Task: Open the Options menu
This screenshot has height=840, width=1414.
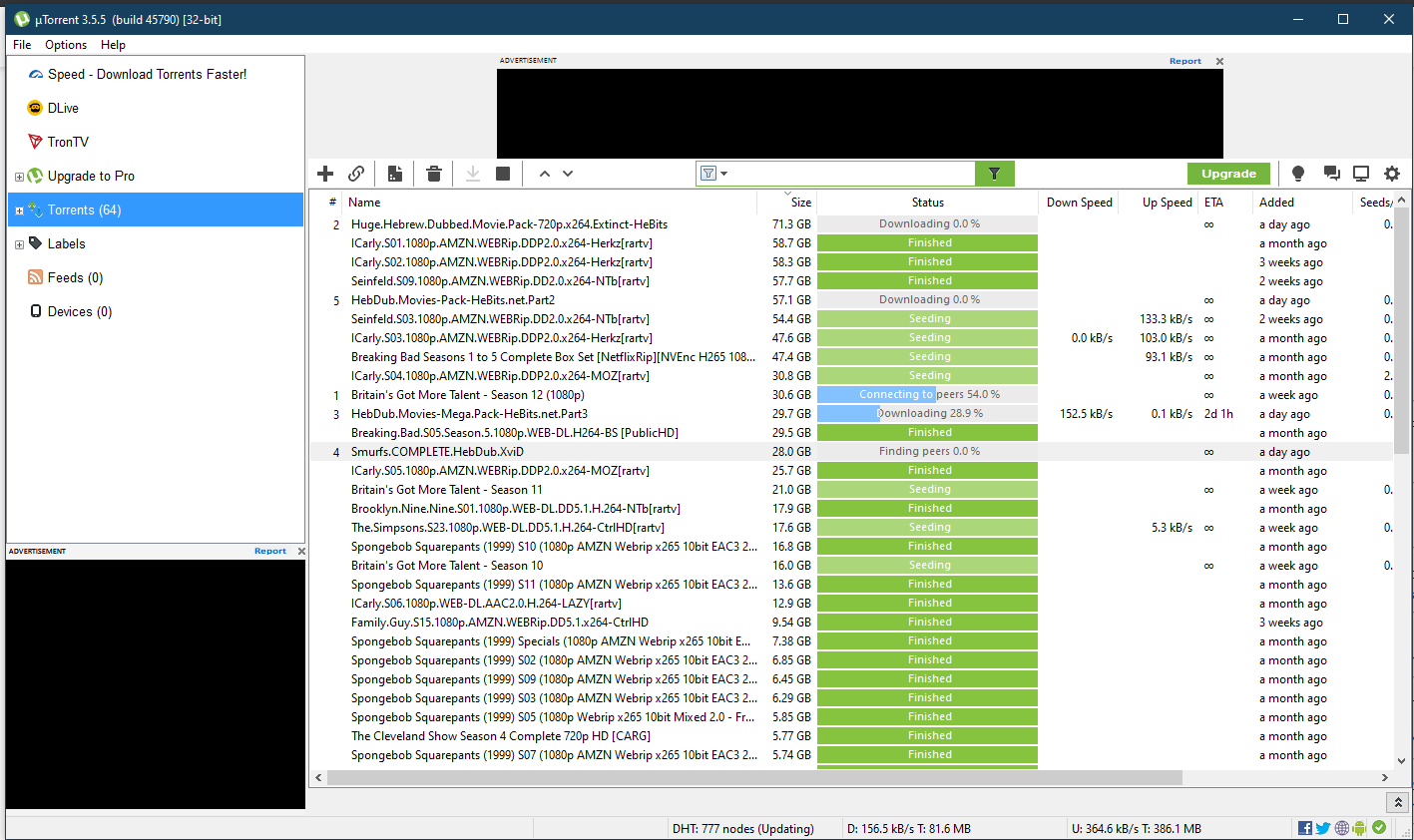Action: pos(66,45)
